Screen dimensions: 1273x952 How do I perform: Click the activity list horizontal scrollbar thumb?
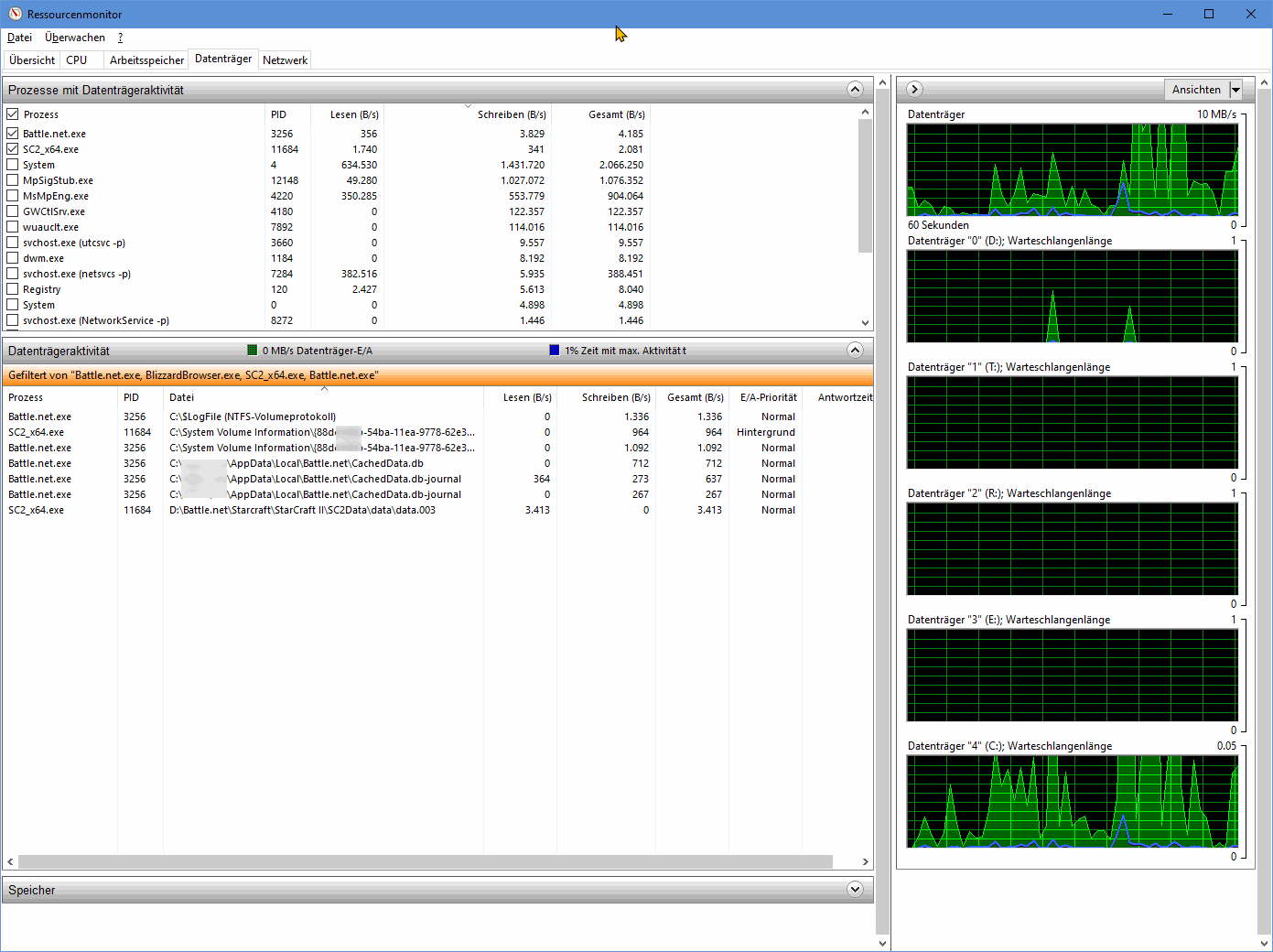pyautogui.click(x=426, y=861)
